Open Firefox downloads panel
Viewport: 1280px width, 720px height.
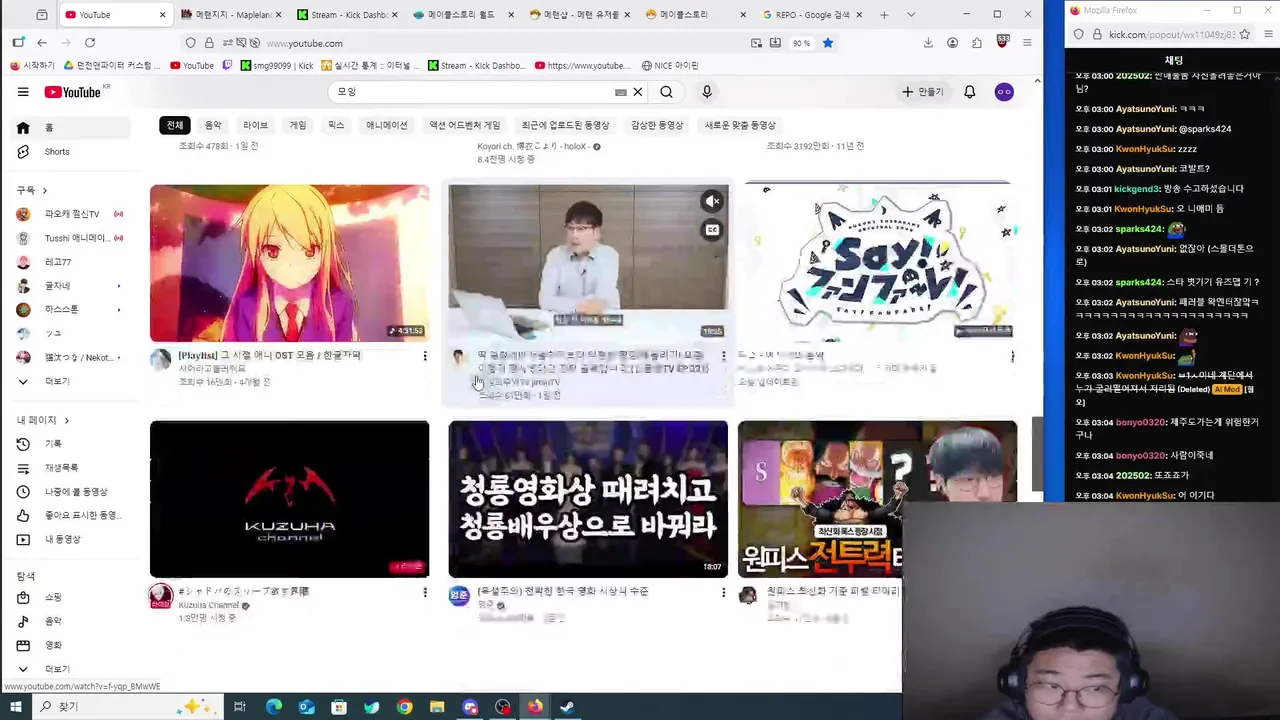928,43
